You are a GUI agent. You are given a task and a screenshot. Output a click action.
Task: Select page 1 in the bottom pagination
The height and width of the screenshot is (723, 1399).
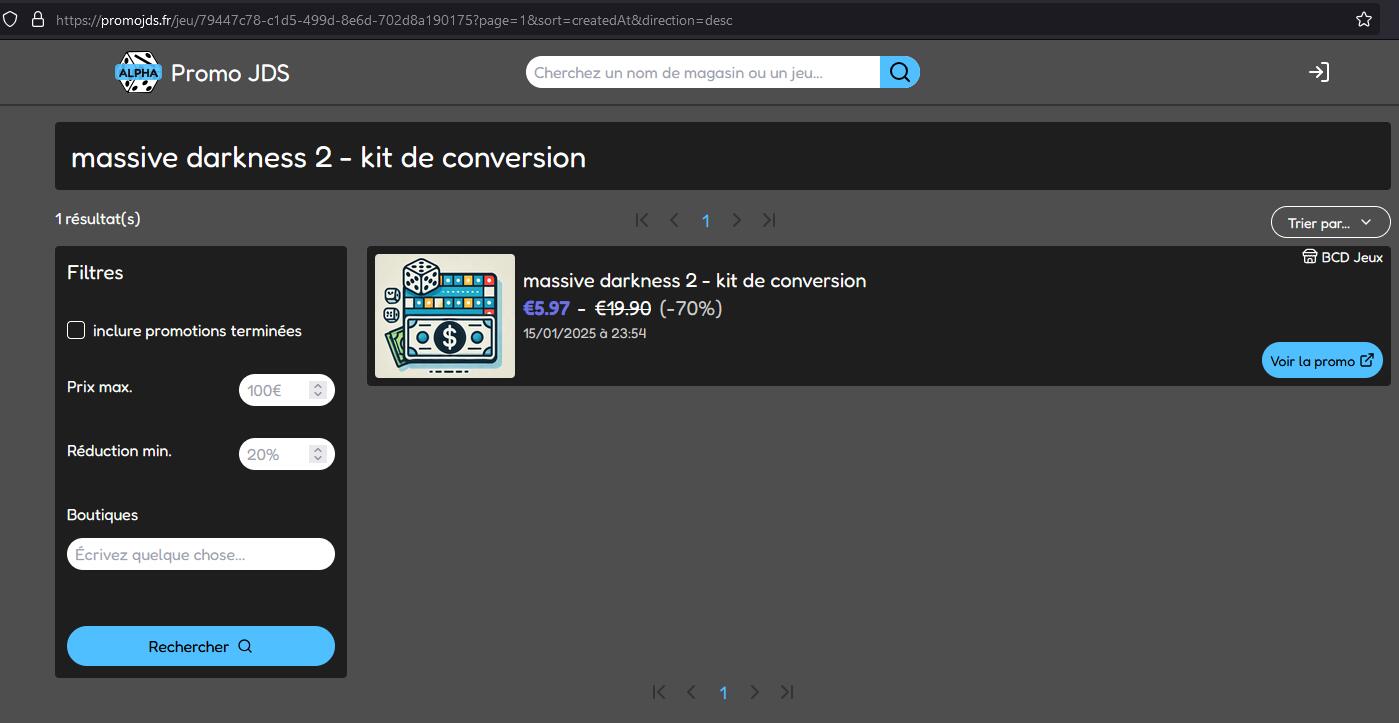pyautogui.click(x=723, y=692)
